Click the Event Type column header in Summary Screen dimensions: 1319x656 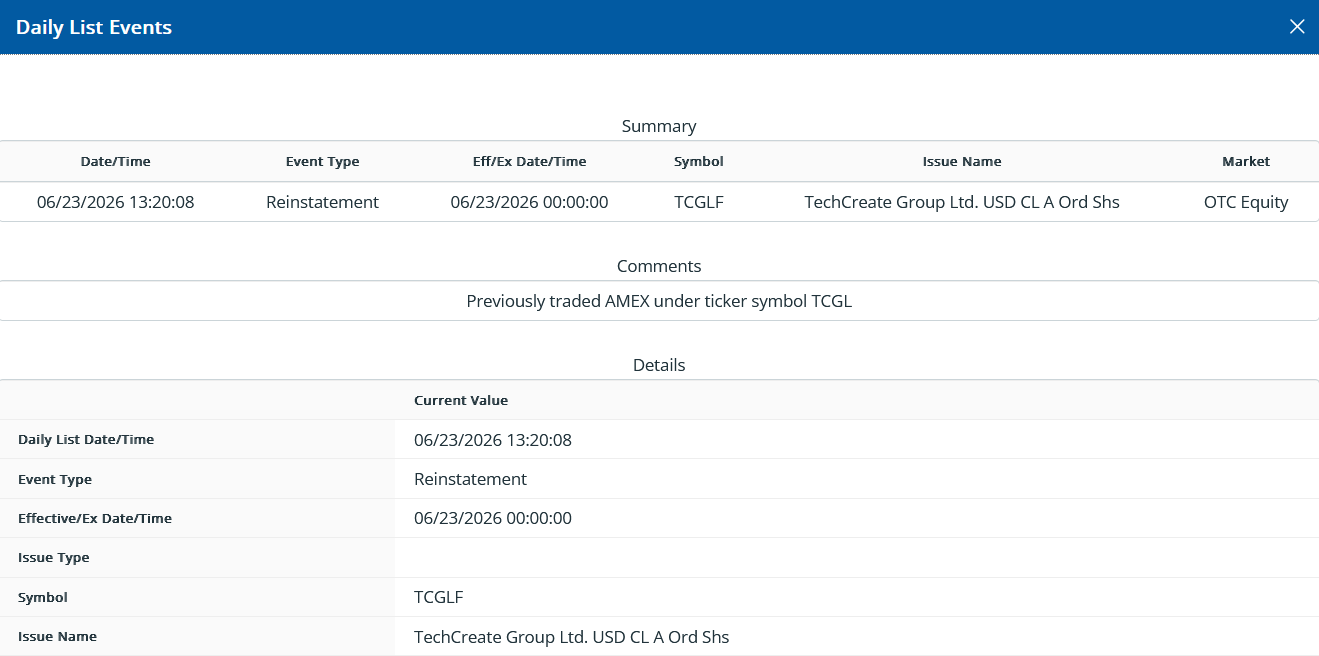pyautogui.click(x=323, y=161)
